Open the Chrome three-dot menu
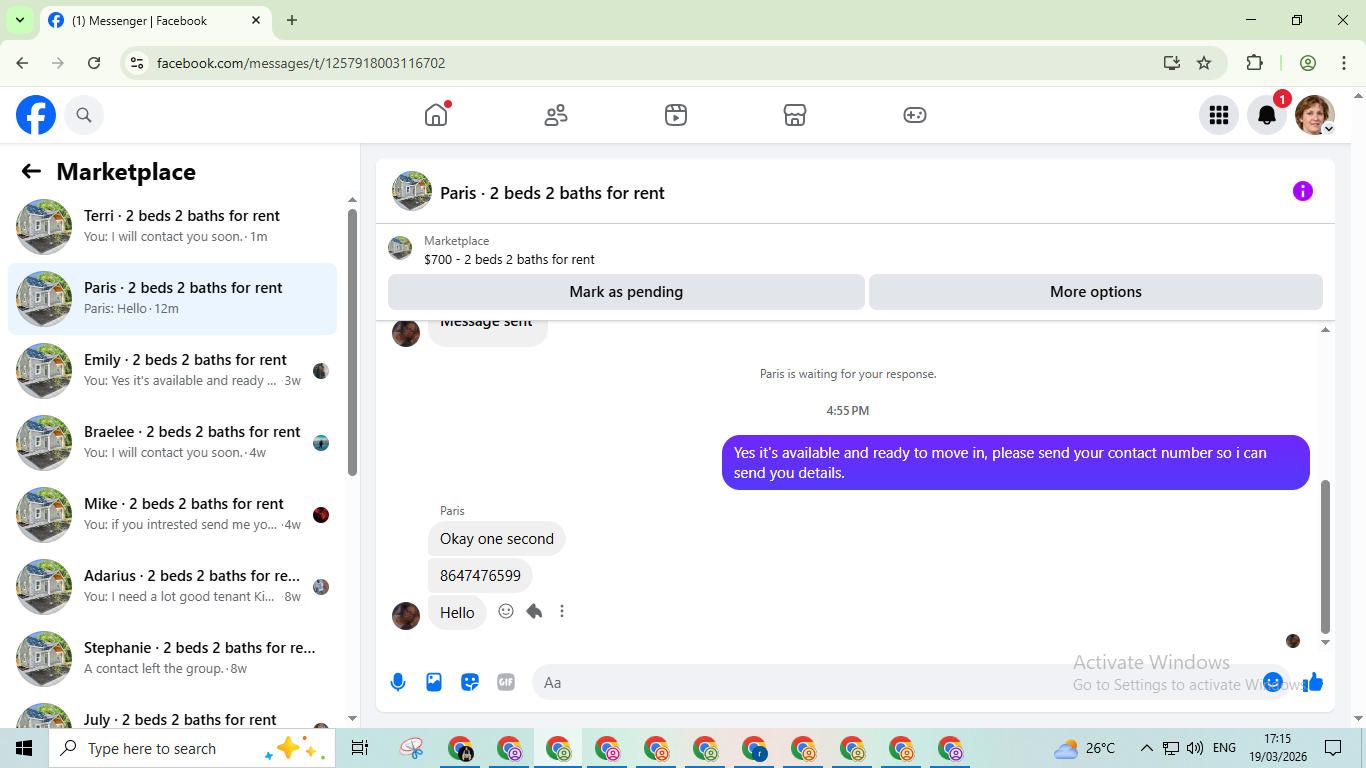Image resolution: width=1366 pixels, height=768 pixels. pos(1343,63)
